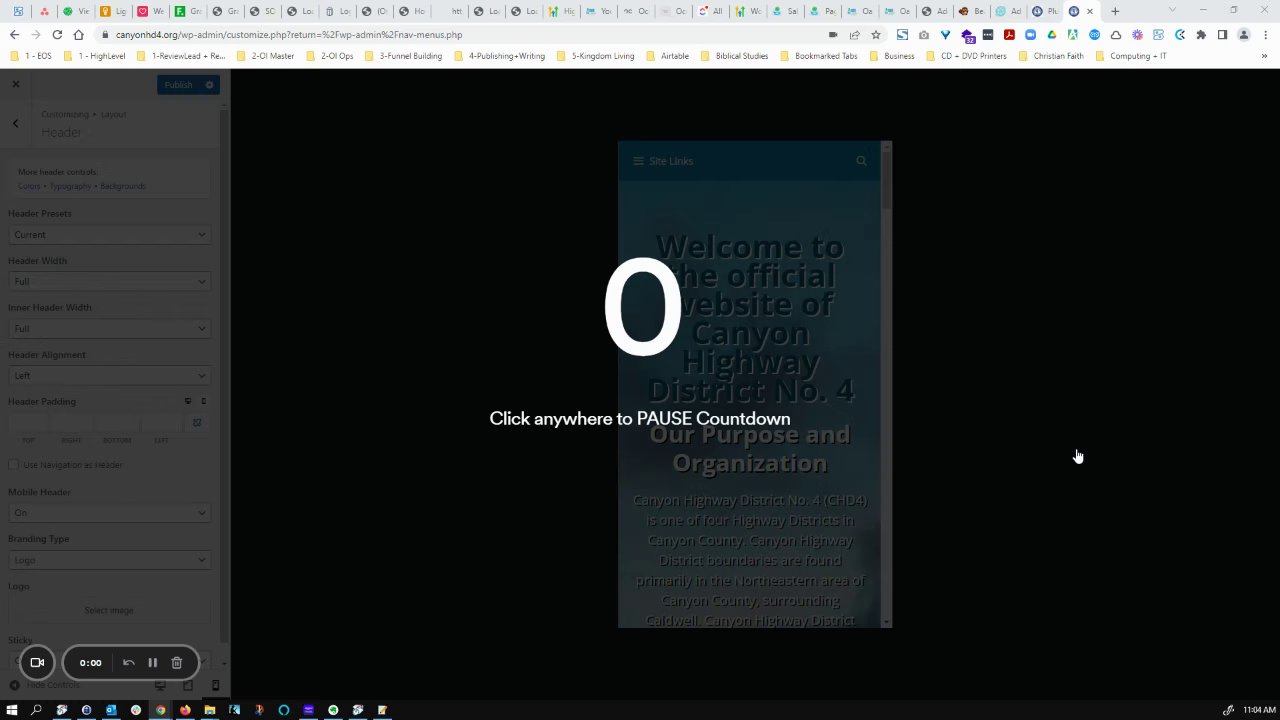Viewport: 1280px width, 720px height.
Task: Open the Zoom extension icon
Action: coord(1030,34)
